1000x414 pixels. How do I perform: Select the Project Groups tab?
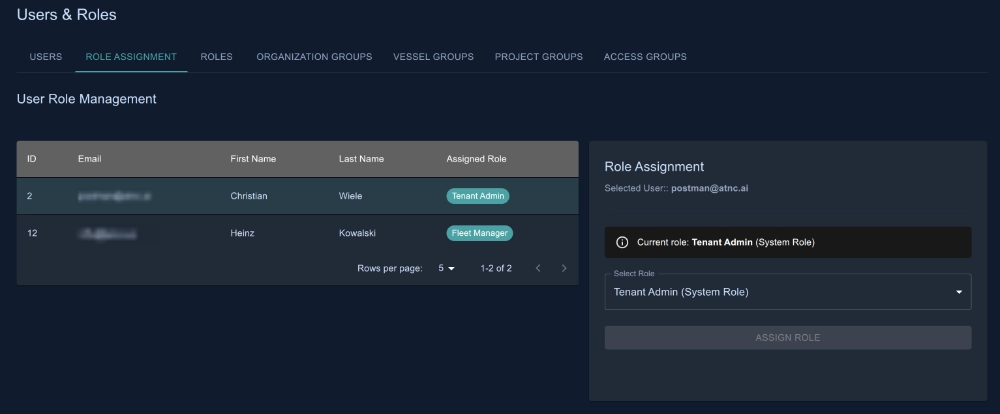538,57
